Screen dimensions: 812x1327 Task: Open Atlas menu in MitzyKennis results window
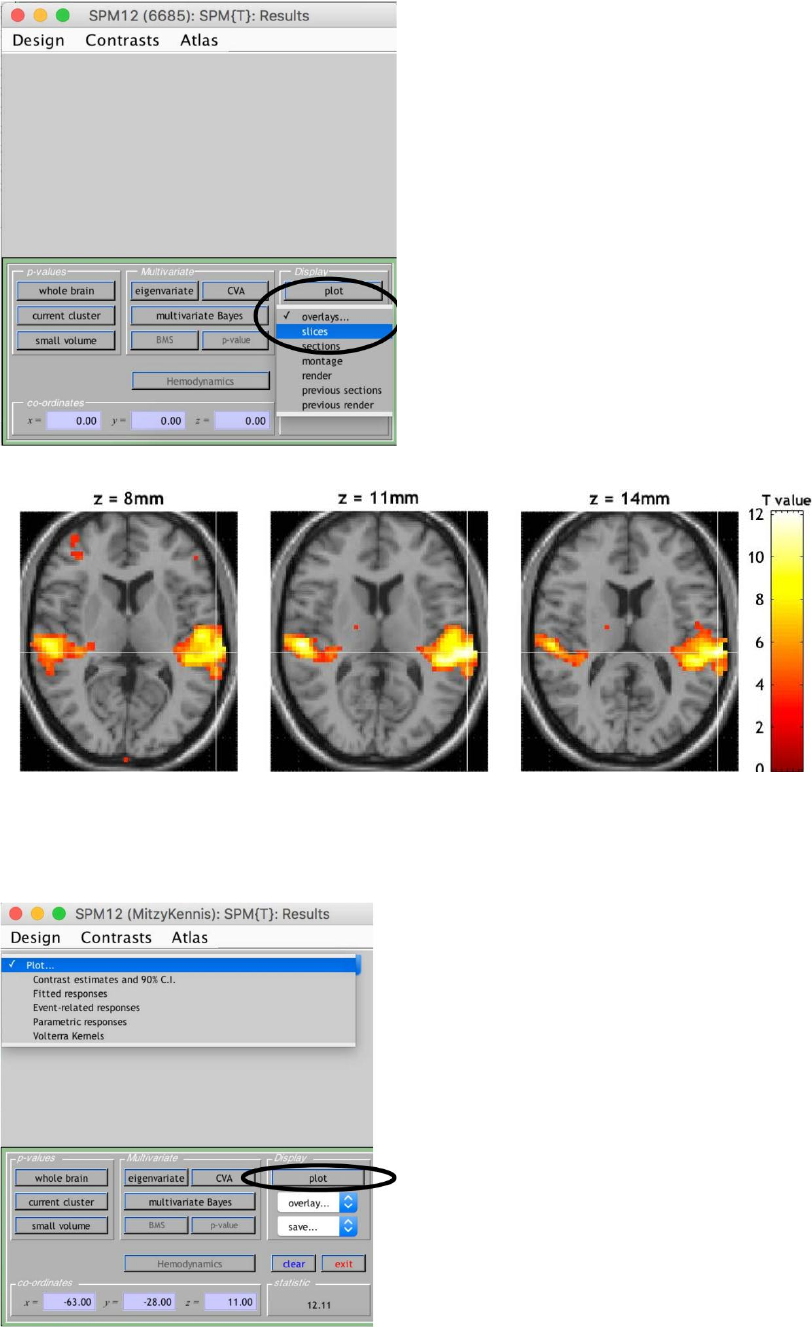point(190,937)
